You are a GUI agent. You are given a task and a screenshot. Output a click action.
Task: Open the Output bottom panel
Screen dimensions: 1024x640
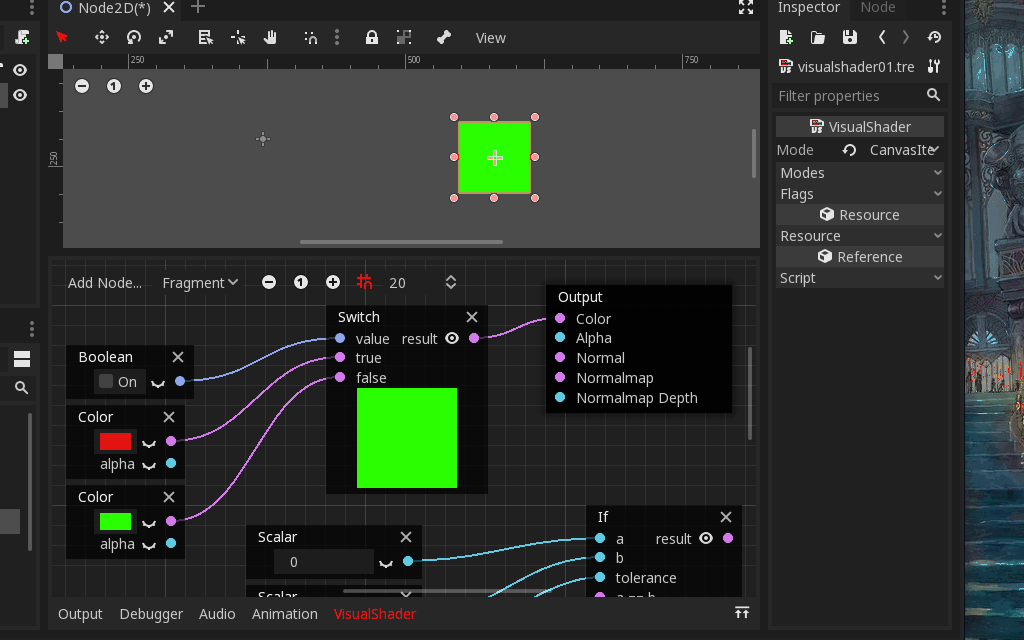(80, 614)
